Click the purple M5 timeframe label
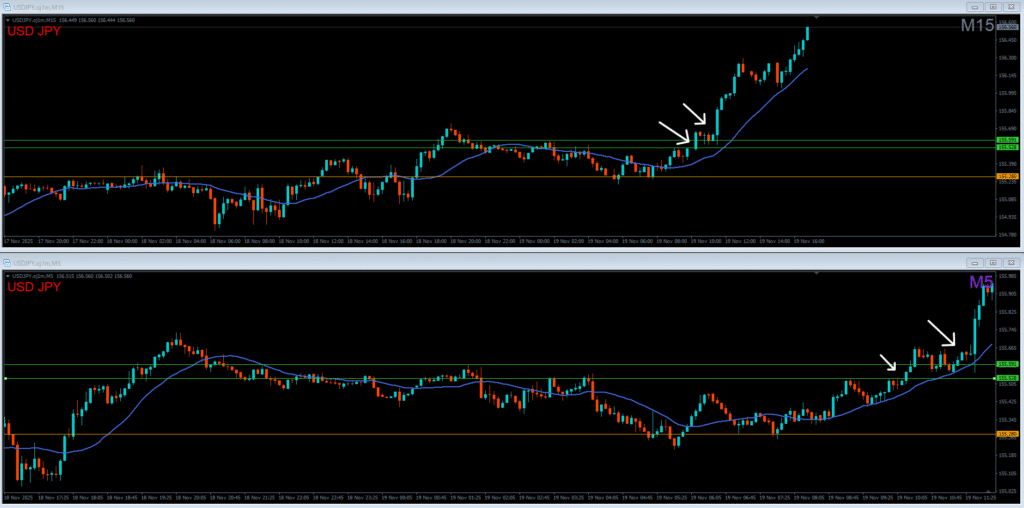This screenshot has height=508, width=1024. 981,282
